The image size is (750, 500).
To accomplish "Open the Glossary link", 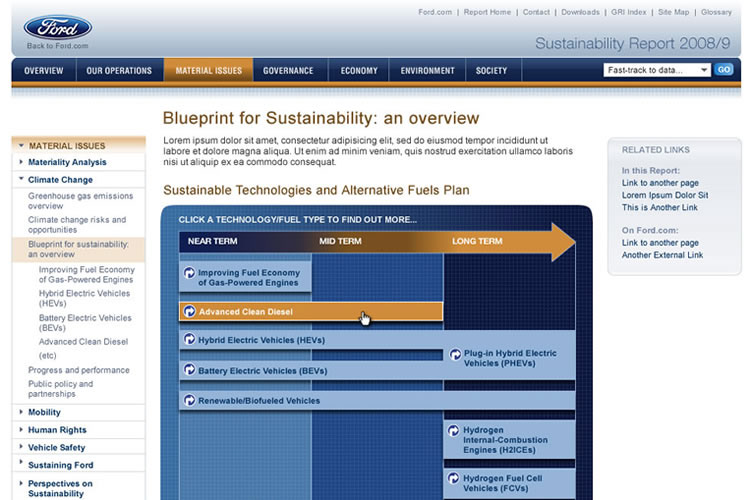I will [x=716, y=12].
